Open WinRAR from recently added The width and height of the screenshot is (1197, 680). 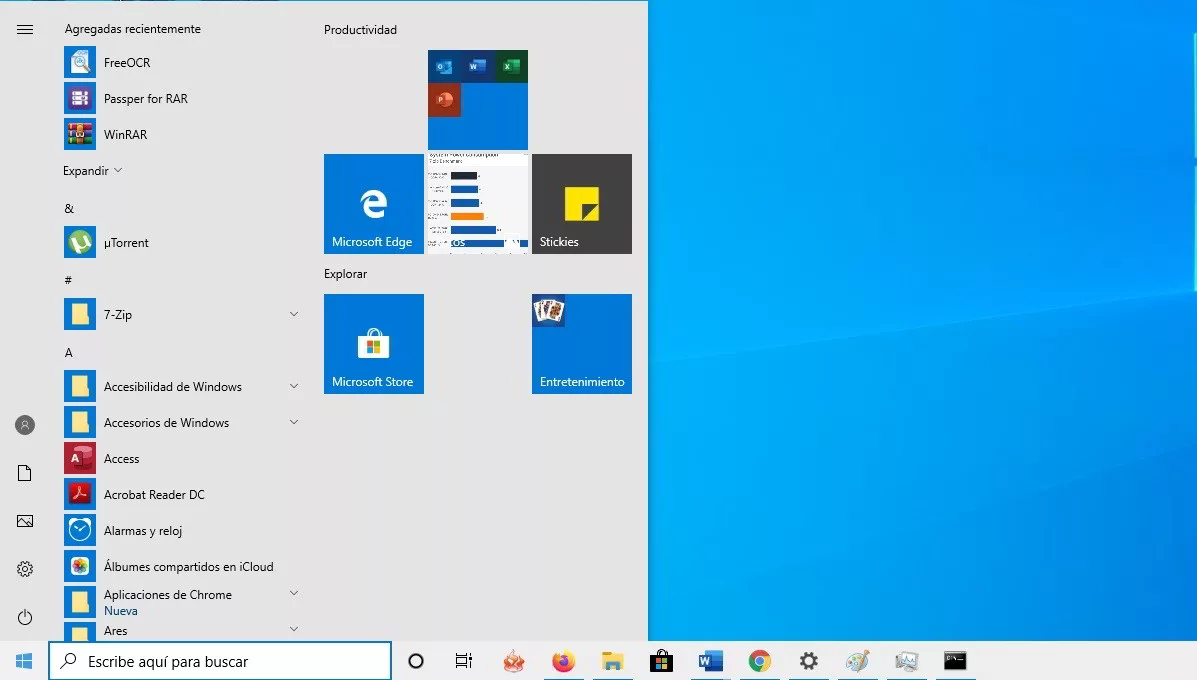coord(79,134)
